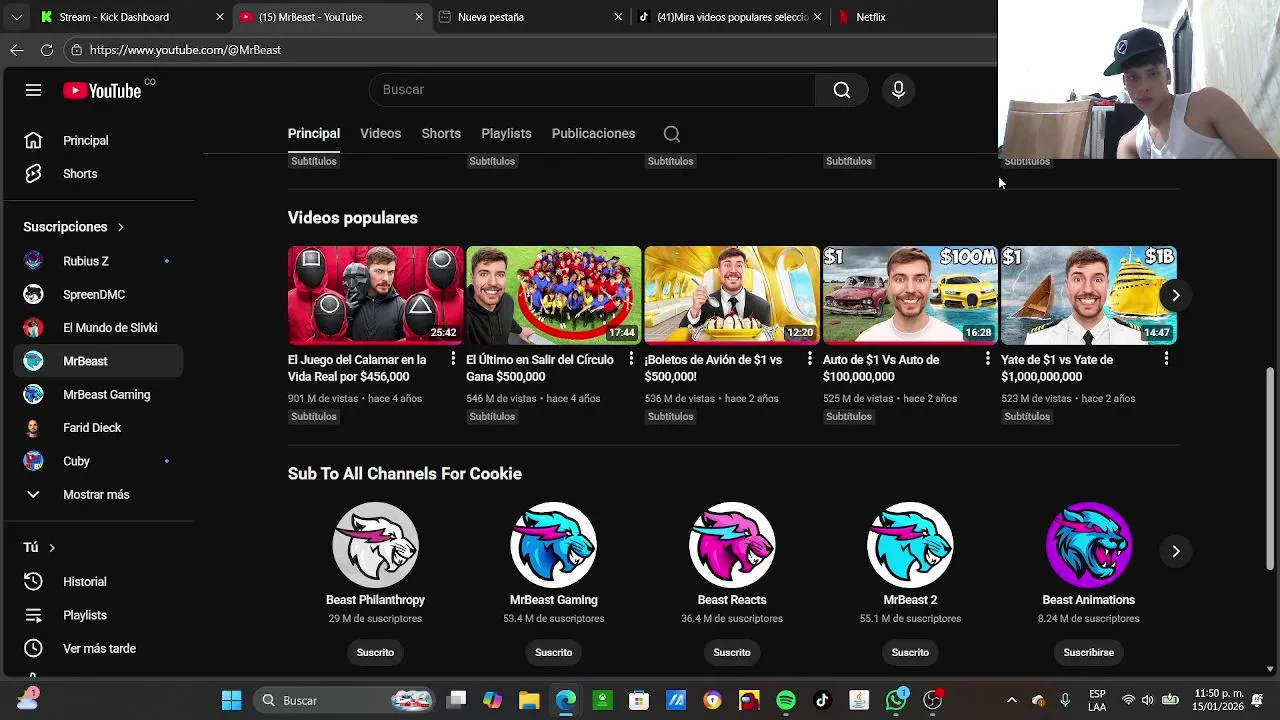Open the YouTube hamburger guide menu
The height and width of the screenshot is (720, 1280).
coord(33,90)
